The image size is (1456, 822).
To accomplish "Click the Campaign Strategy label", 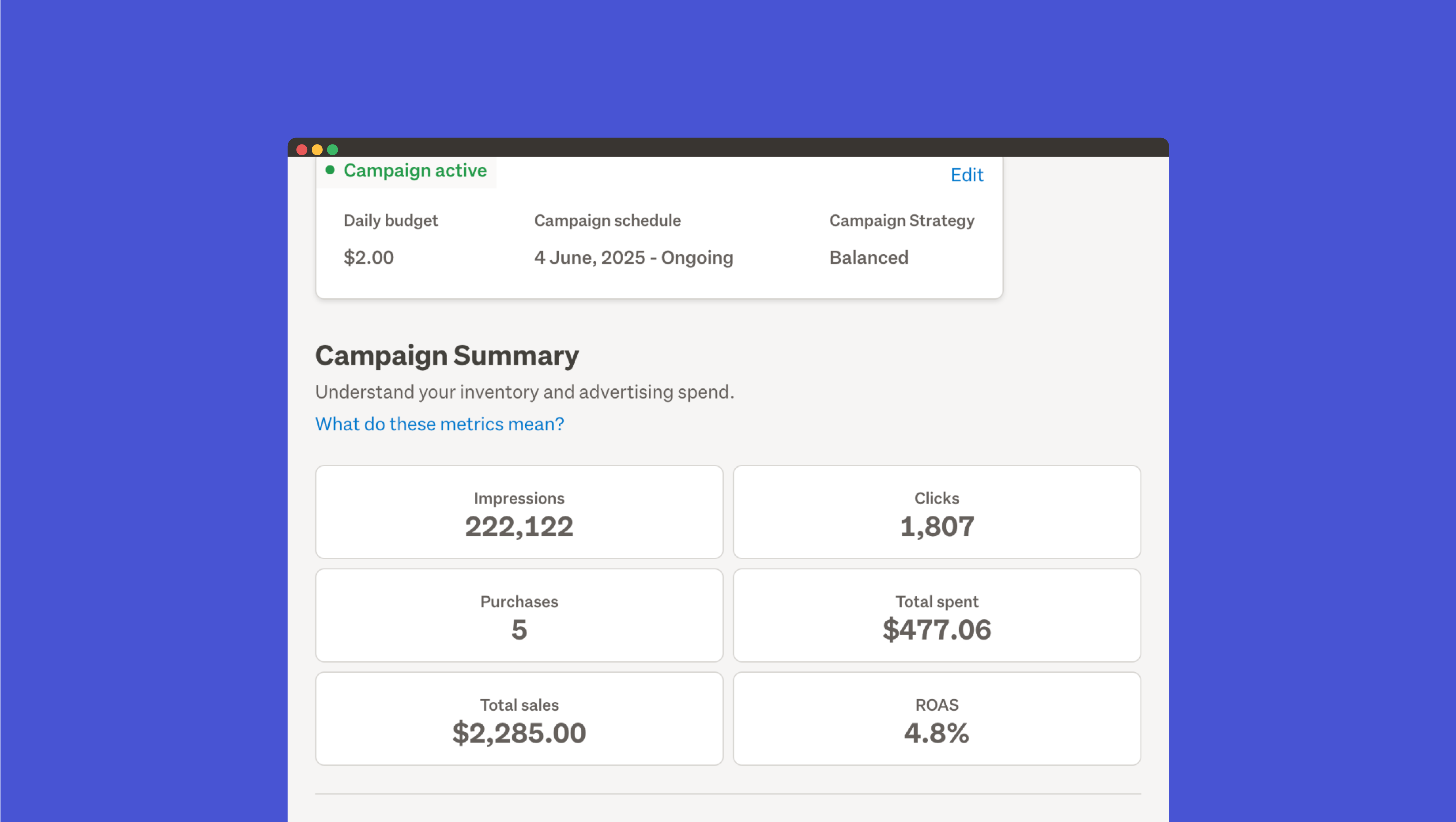I will (902, 220).
